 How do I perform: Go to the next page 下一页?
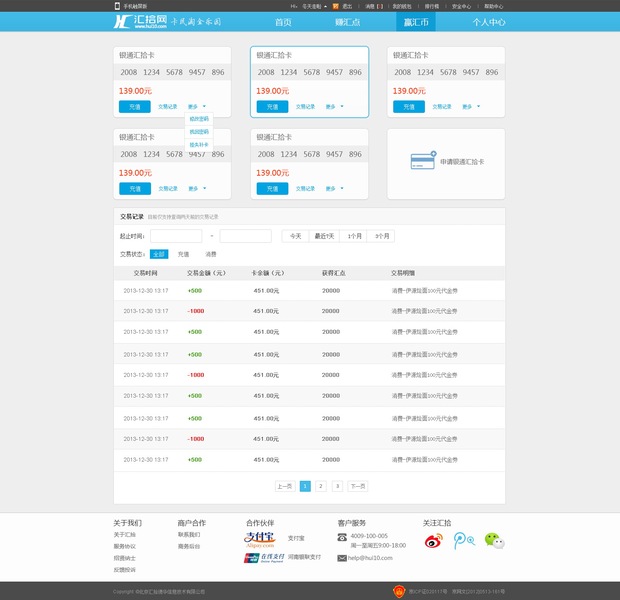[358, 486]
